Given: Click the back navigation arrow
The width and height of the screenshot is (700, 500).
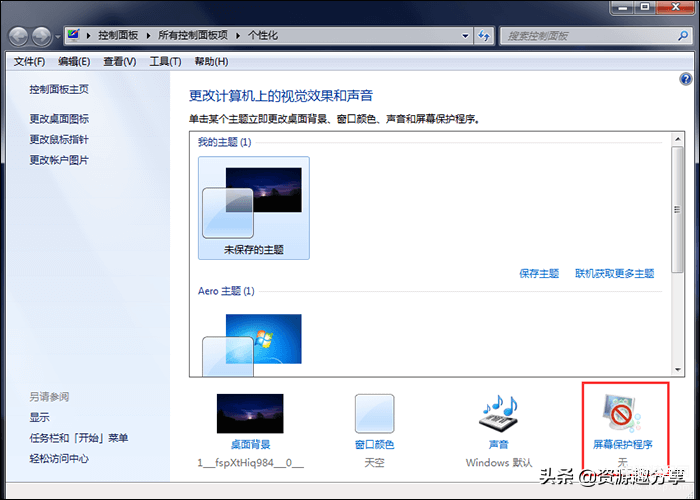Looking at the screenshot, I should tap(19, 36).
